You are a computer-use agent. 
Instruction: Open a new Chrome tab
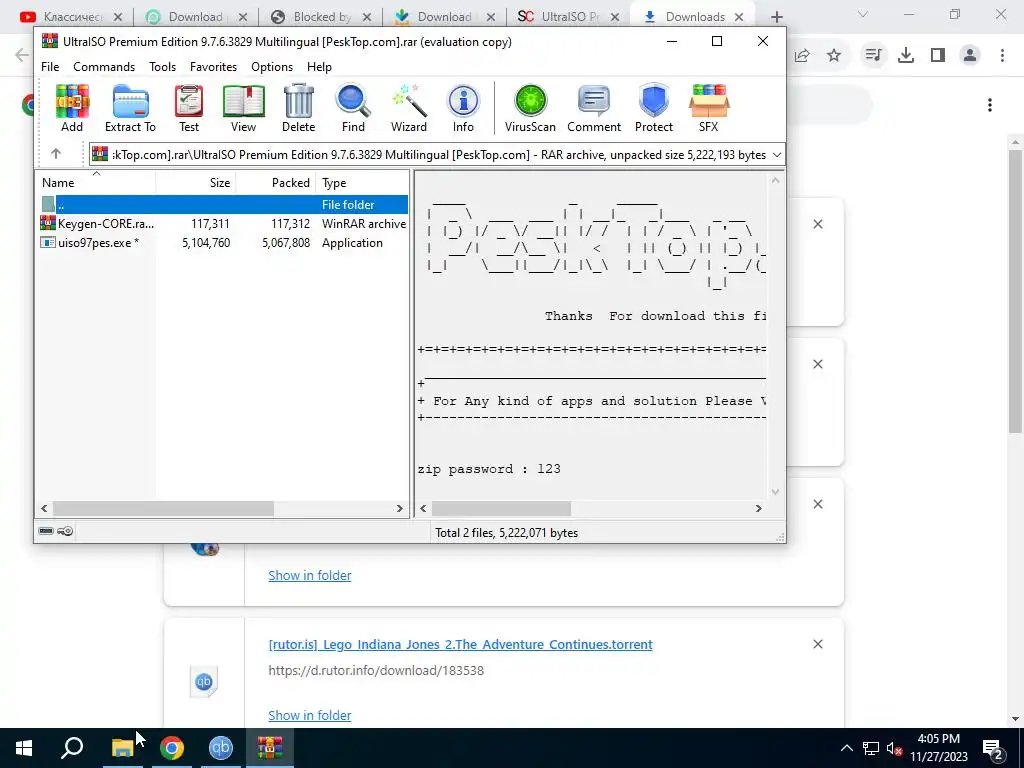(x=776, y=17)
